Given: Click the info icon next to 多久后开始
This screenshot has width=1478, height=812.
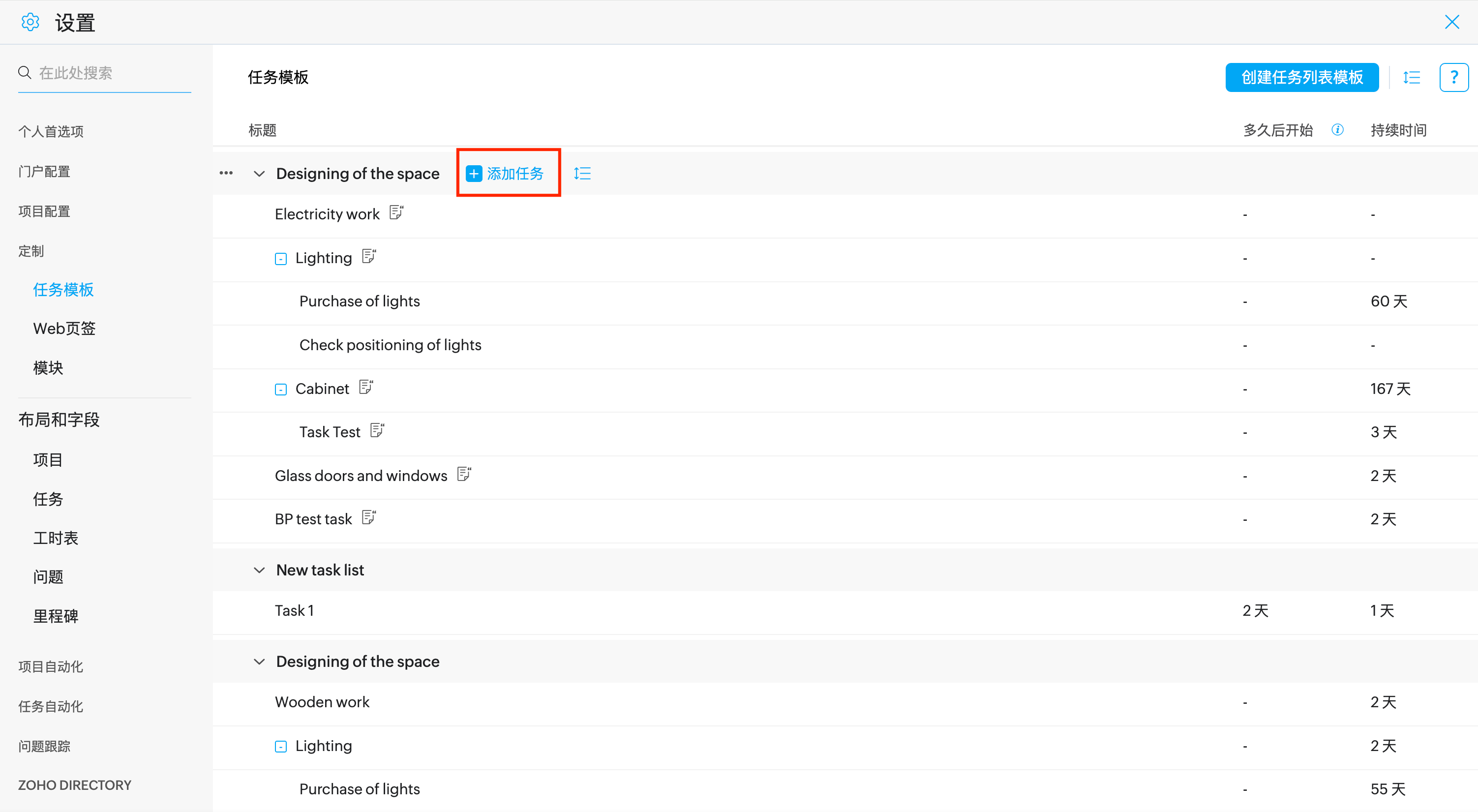Looking at the screenshot, I should coord(1337,130).
